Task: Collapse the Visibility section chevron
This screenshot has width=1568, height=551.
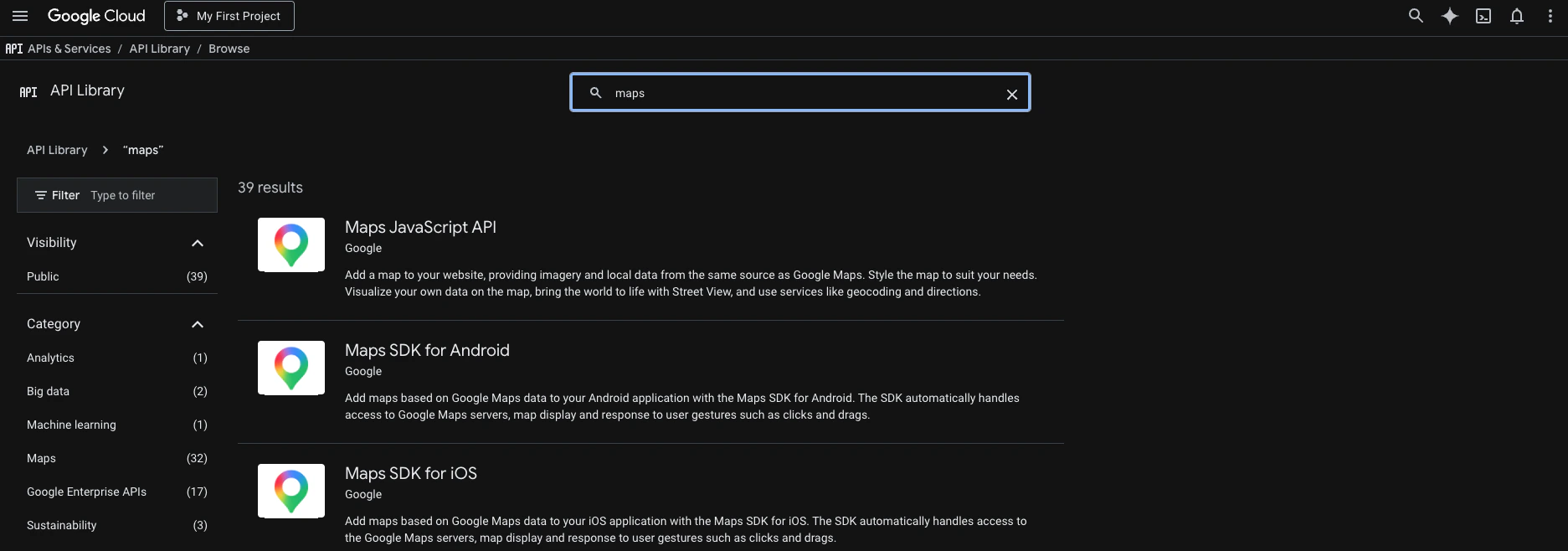Action: click(x=198, y=243)
